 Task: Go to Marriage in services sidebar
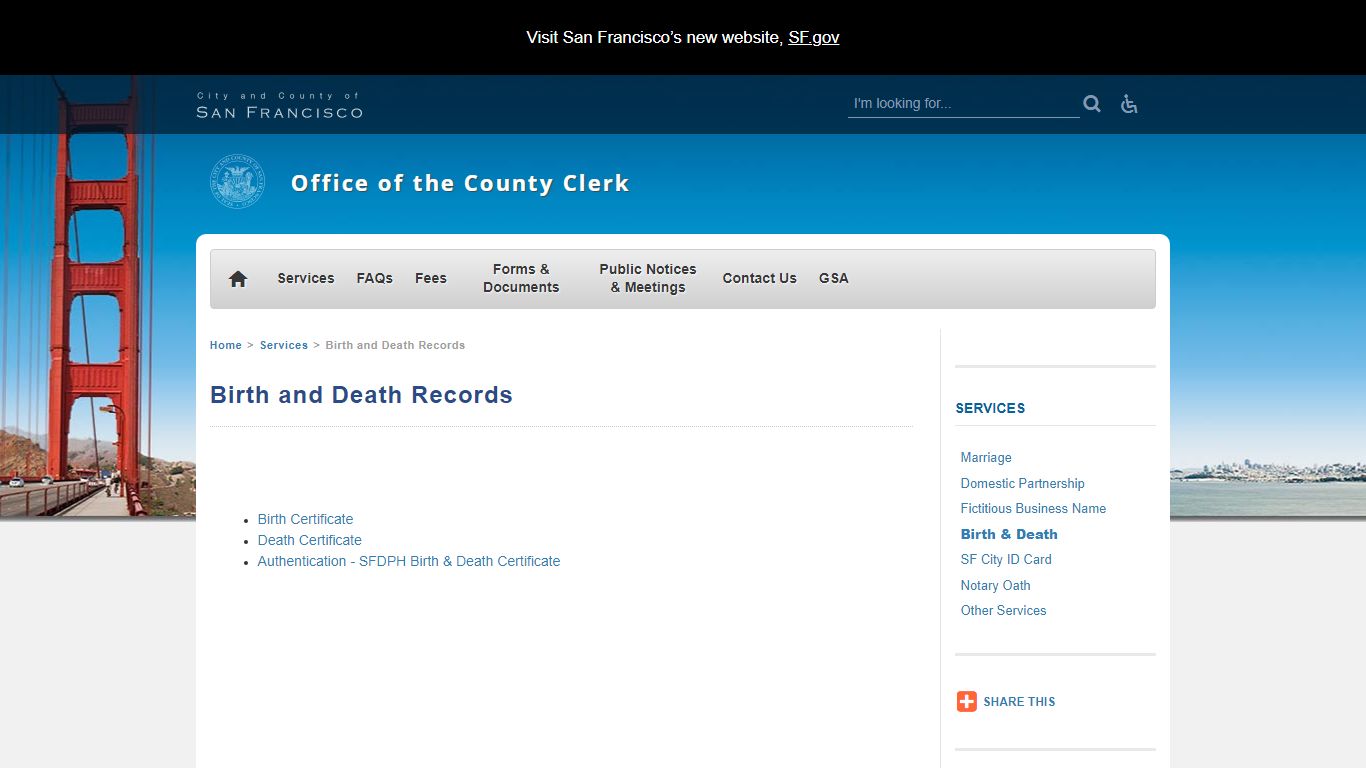click(986, 457)
